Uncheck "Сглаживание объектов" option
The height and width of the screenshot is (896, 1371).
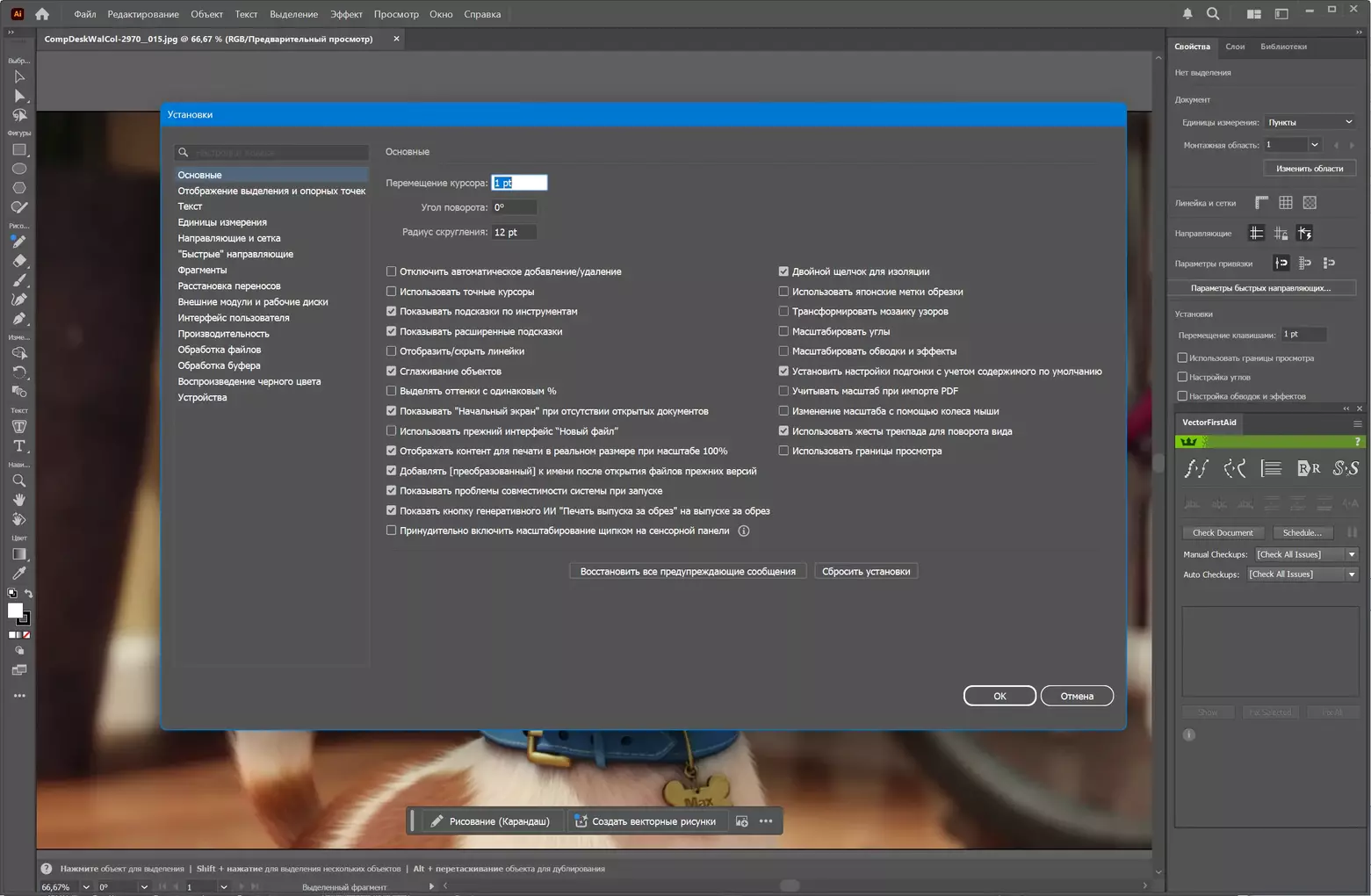[x=392, y=372]
